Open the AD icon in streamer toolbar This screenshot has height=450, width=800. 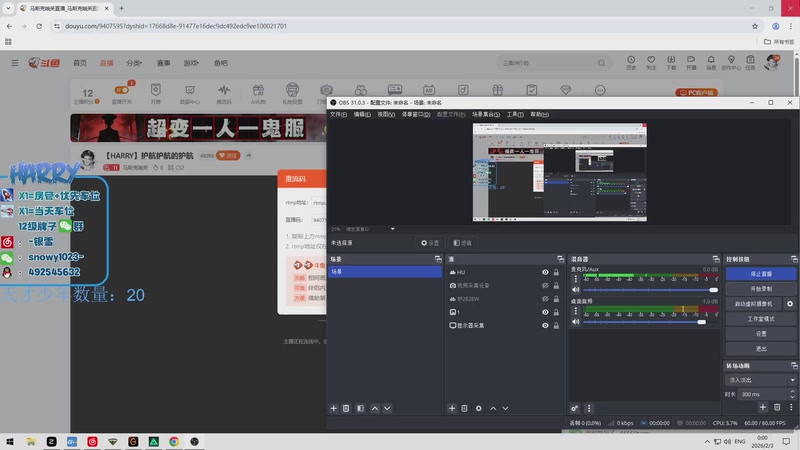(429, 90)
